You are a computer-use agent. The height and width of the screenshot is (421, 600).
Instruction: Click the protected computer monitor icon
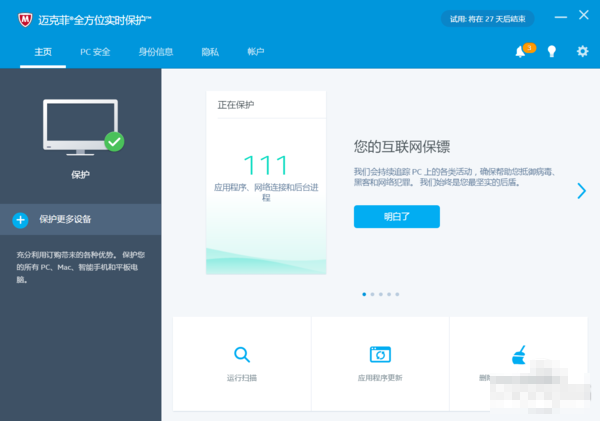click(80, 127)
